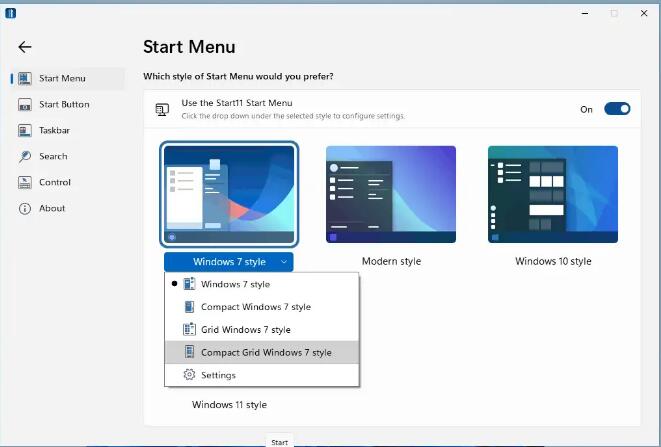Click the Windows 7 style dropdown entry icon

click(189, 284)
